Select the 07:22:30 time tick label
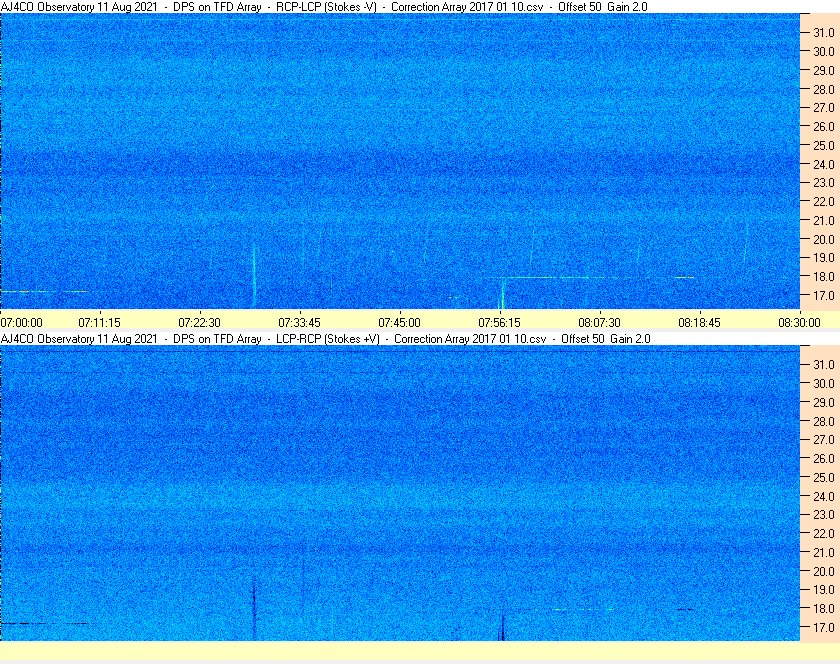 coord(199,323)
